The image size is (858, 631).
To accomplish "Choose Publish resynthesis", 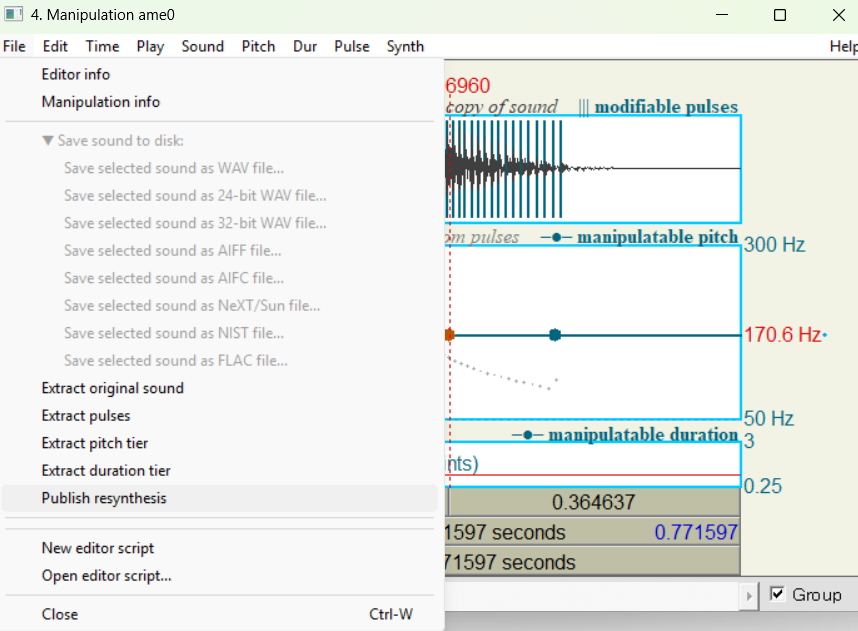I will pos(219,498).
